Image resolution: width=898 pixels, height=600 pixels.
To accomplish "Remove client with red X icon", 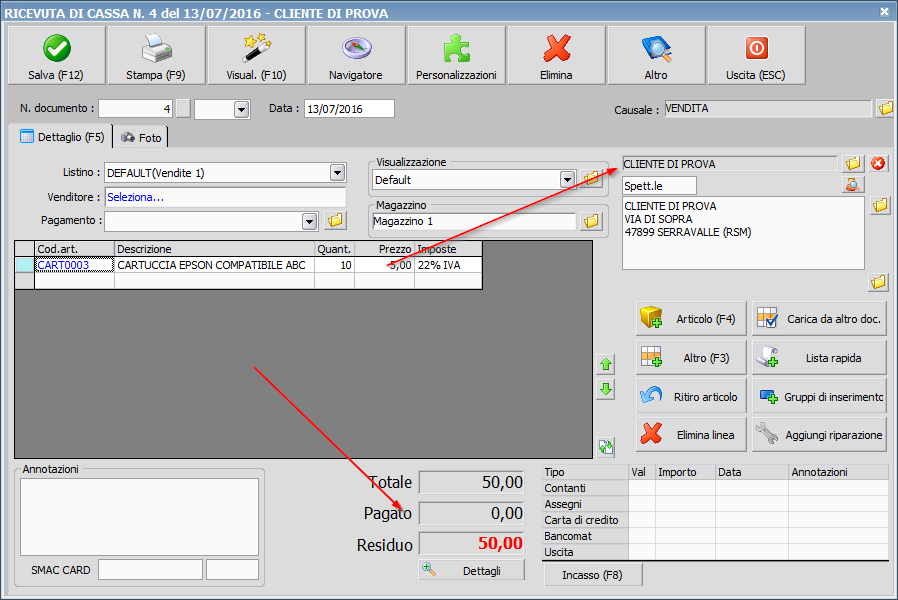I will [878, 164].
